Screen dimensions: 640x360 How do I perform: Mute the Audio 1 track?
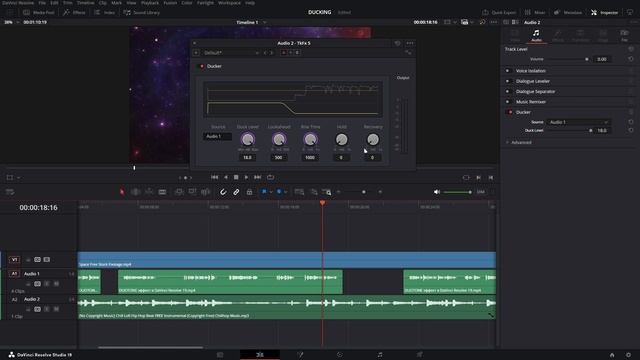(x=56, y=284)
